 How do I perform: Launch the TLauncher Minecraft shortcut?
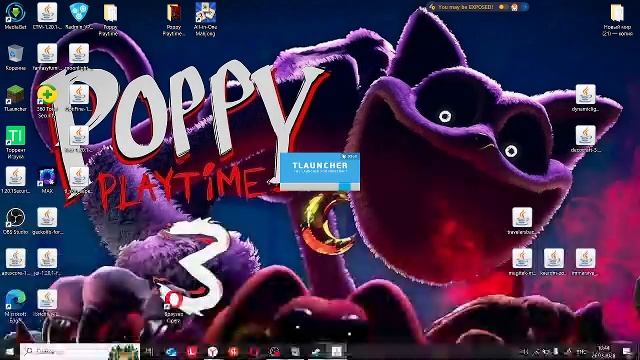16,98
